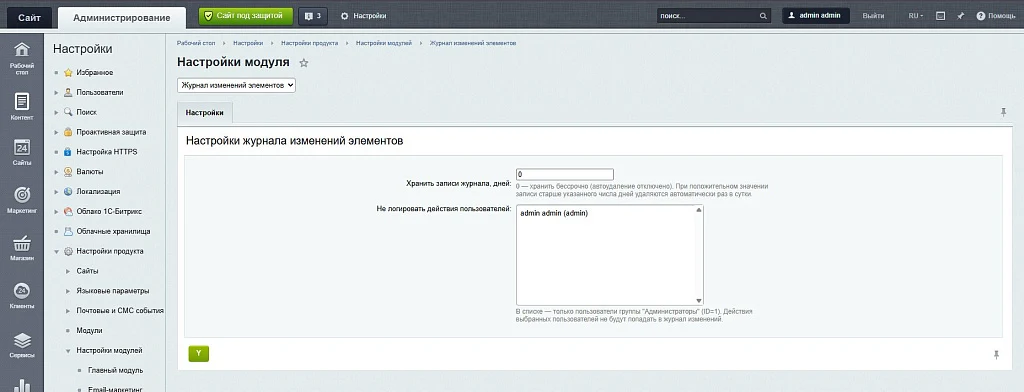Select admin admin (admin) in user list
The image size is (1024, 392).
554,213
